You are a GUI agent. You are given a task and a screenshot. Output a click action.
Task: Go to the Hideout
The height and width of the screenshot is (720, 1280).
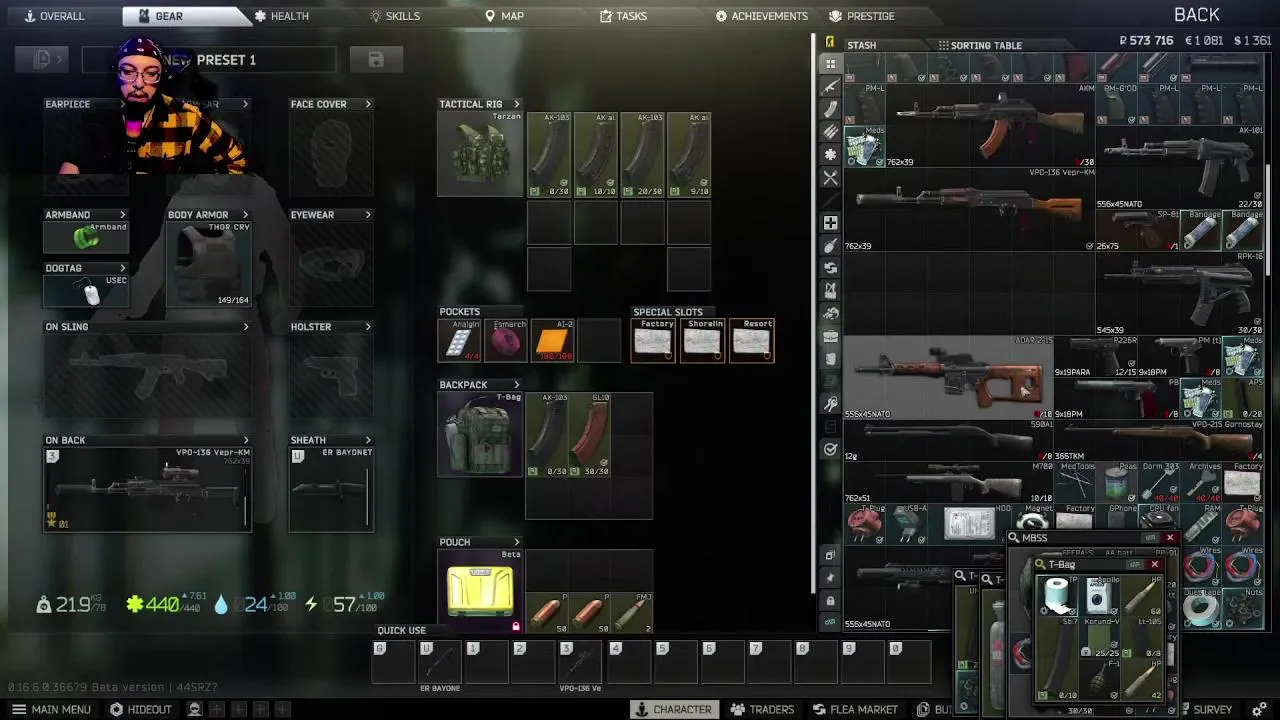141,709
